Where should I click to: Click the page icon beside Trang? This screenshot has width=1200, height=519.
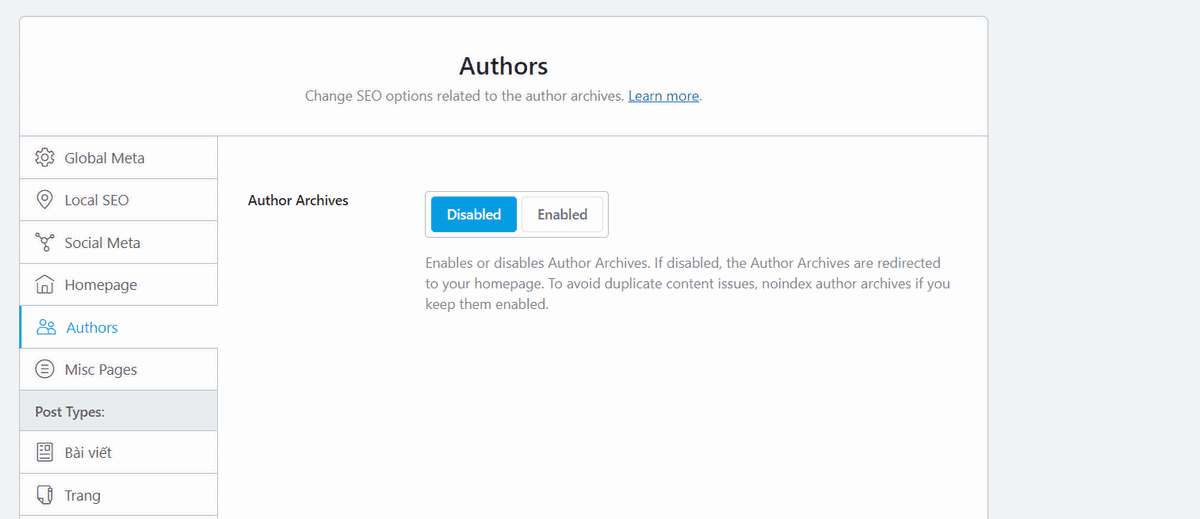click(44, 495)
